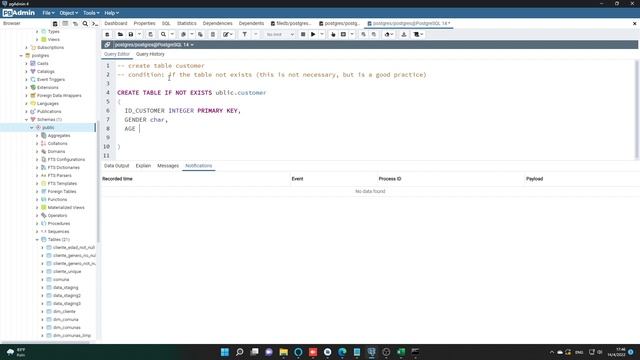This screenshot has width=640, height=360.
Task: Open the No limit rows dropdown
Action: tap(280, 35)
